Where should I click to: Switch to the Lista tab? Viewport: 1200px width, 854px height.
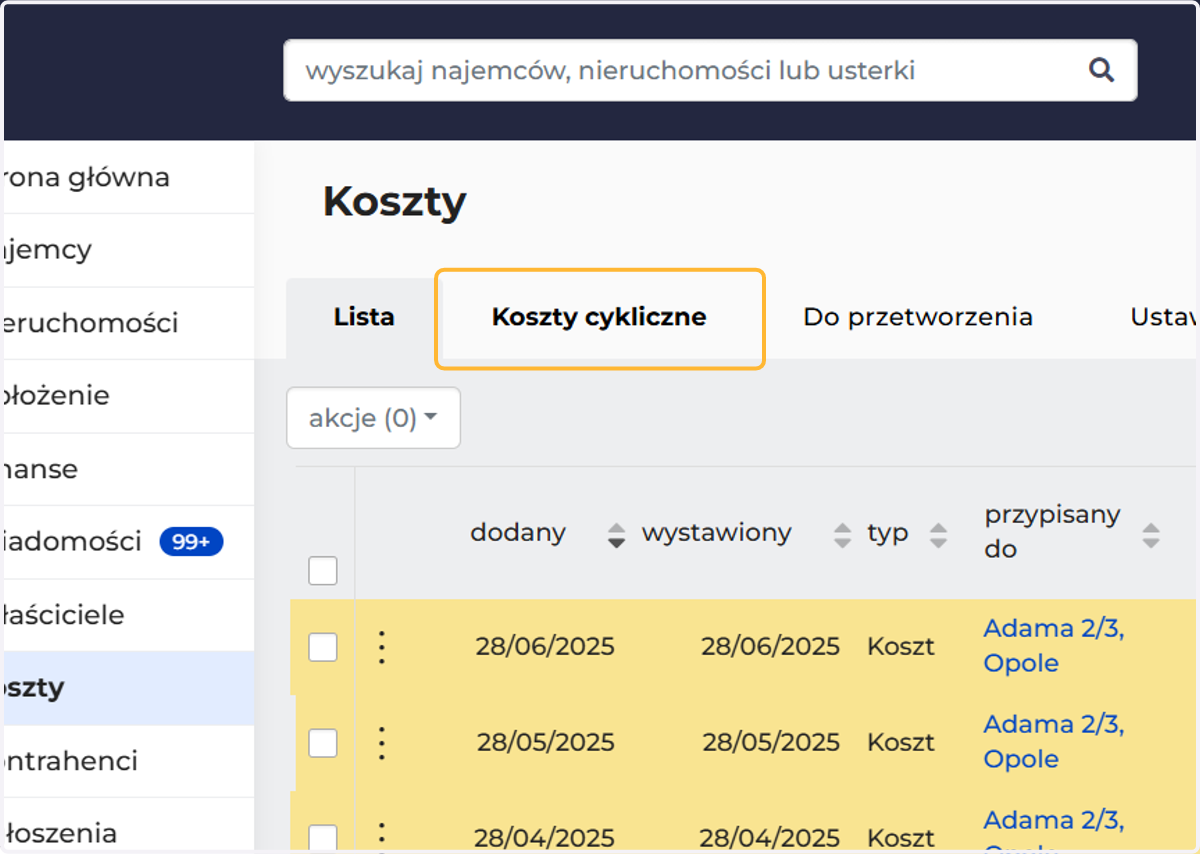pyautogui.click(x=364, y=317)
